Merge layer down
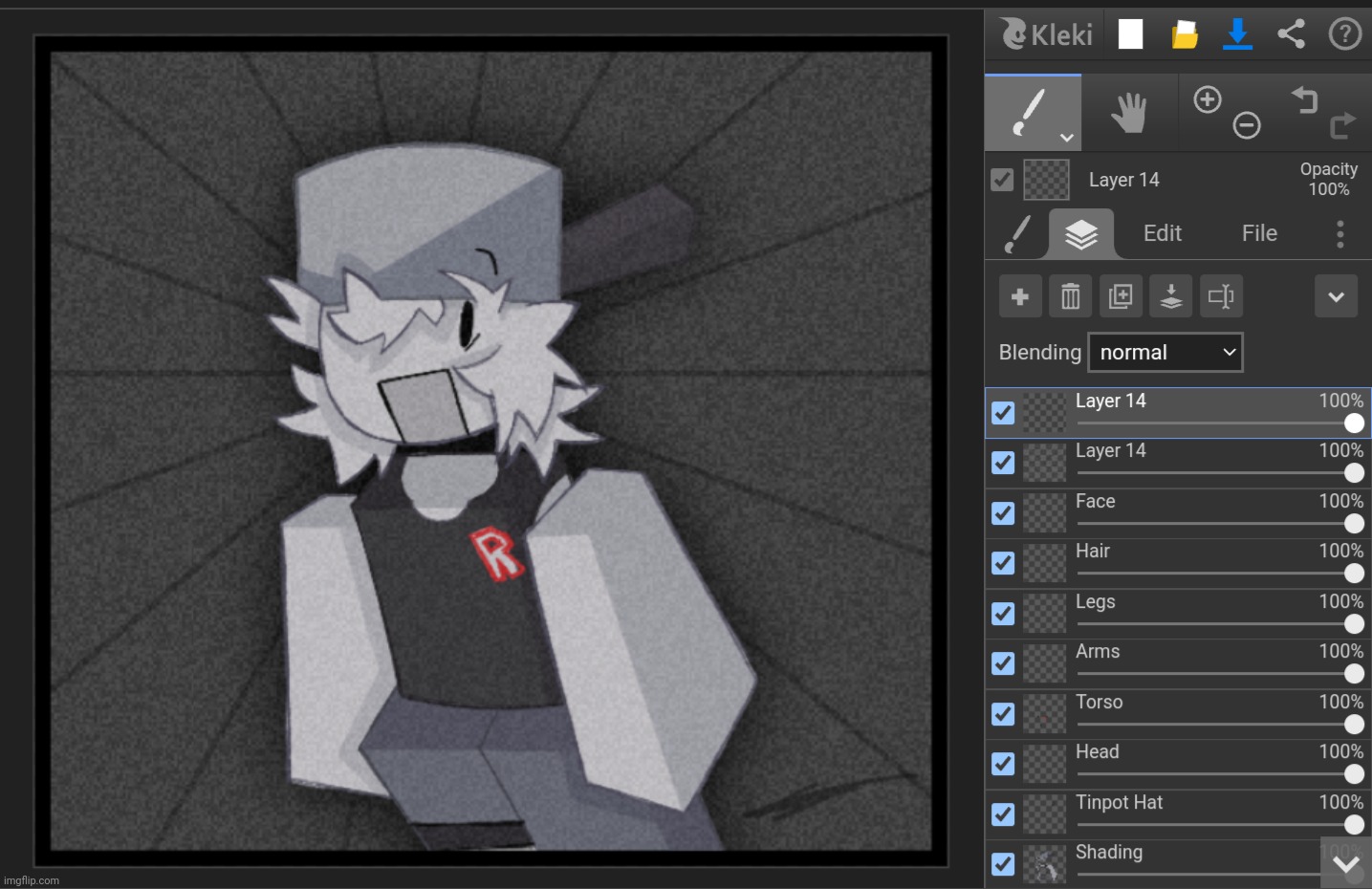The height and width of the screenshot is (889, 1372). pyautogui.click(x=1171, y=296)
